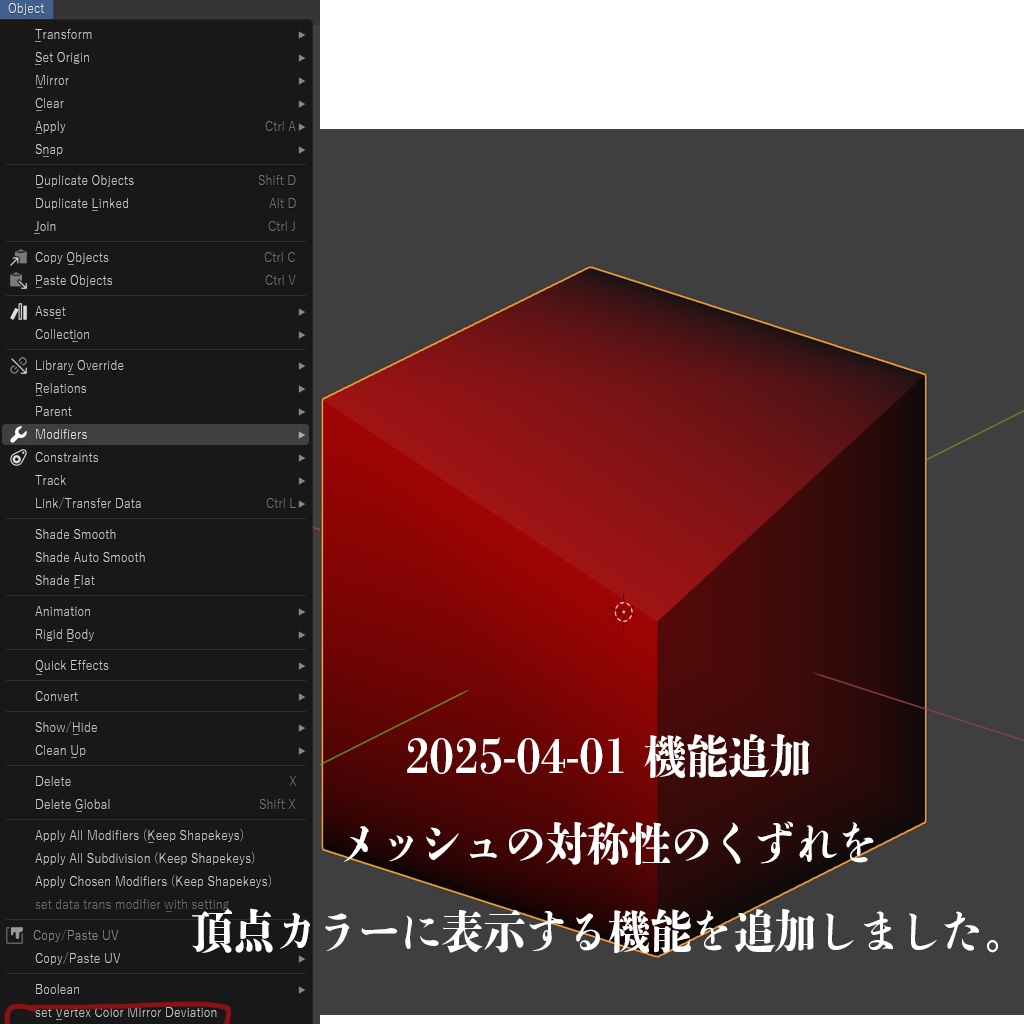Select the Modifiers wrench icon
This screenshot has width=1024, height=1024.
17,434
